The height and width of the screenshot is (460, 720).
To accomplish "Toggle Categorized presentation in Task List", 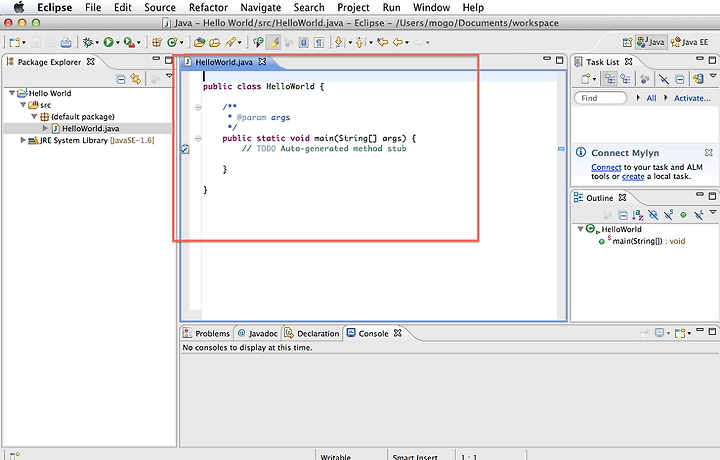I will tap(610, 79).
